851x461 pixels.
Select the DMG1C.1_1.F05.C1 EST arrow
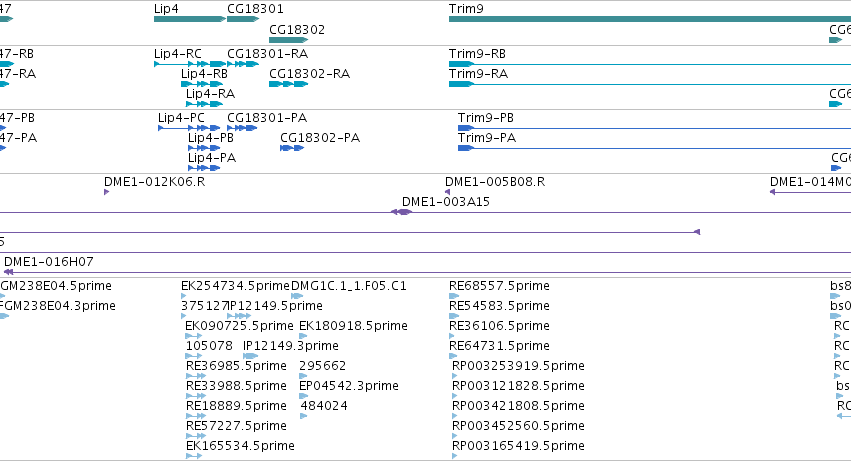(297, 296)
